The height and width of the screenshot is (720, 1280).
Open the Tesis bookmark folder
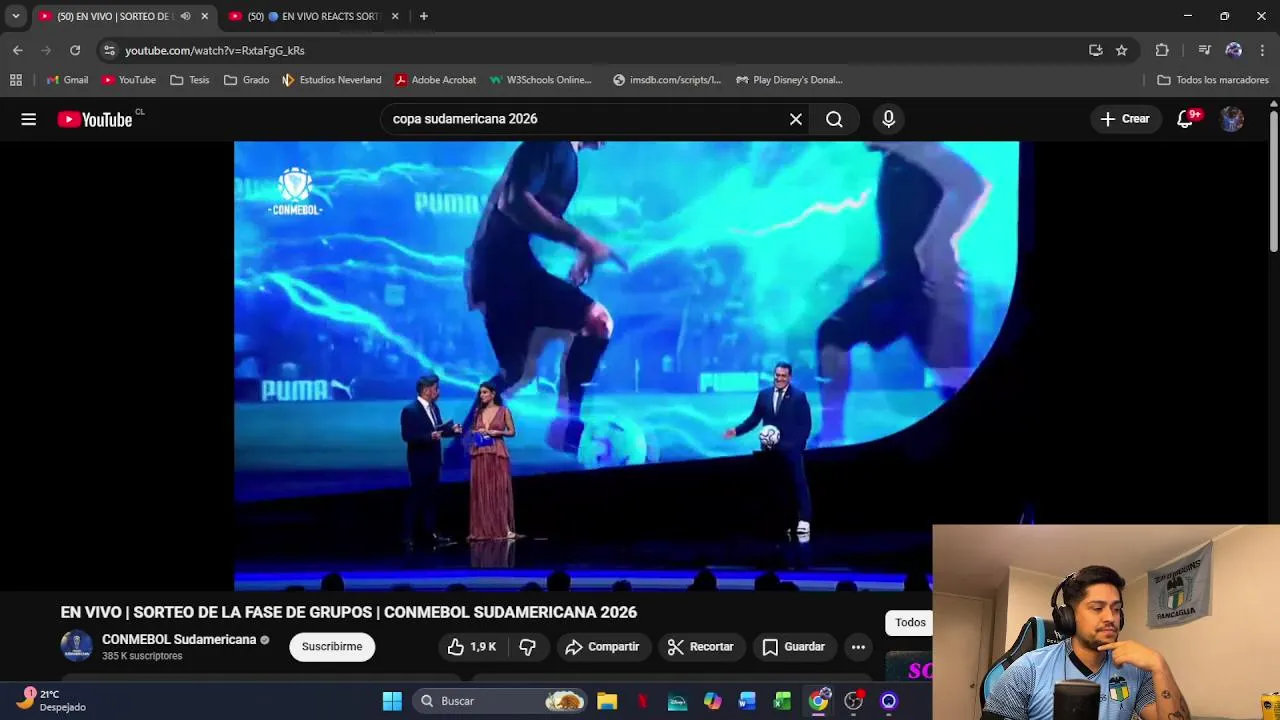point(190,80)
